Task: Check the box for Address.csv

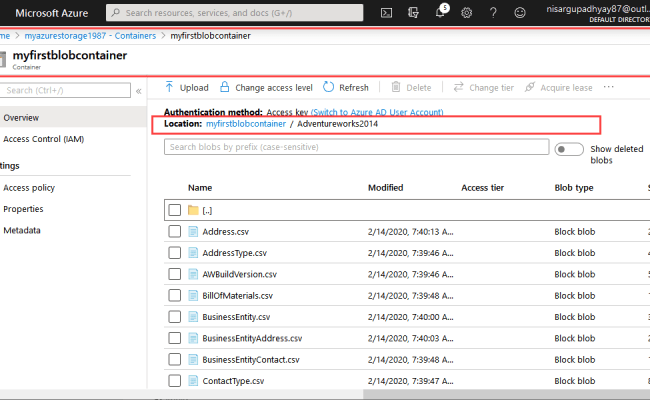Action: (x=175, y=231)
